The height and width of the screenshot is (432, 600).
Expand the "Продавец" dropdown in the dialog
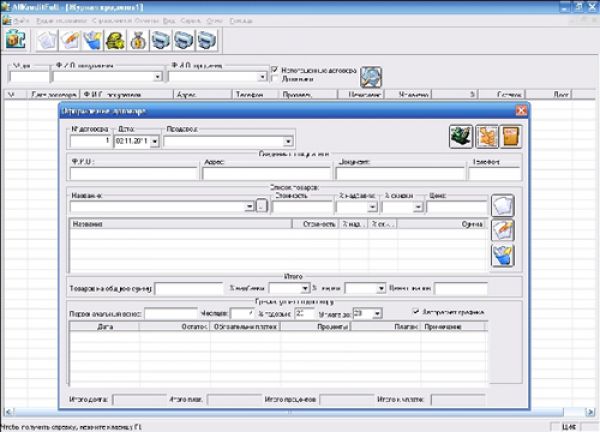(288, 142)
